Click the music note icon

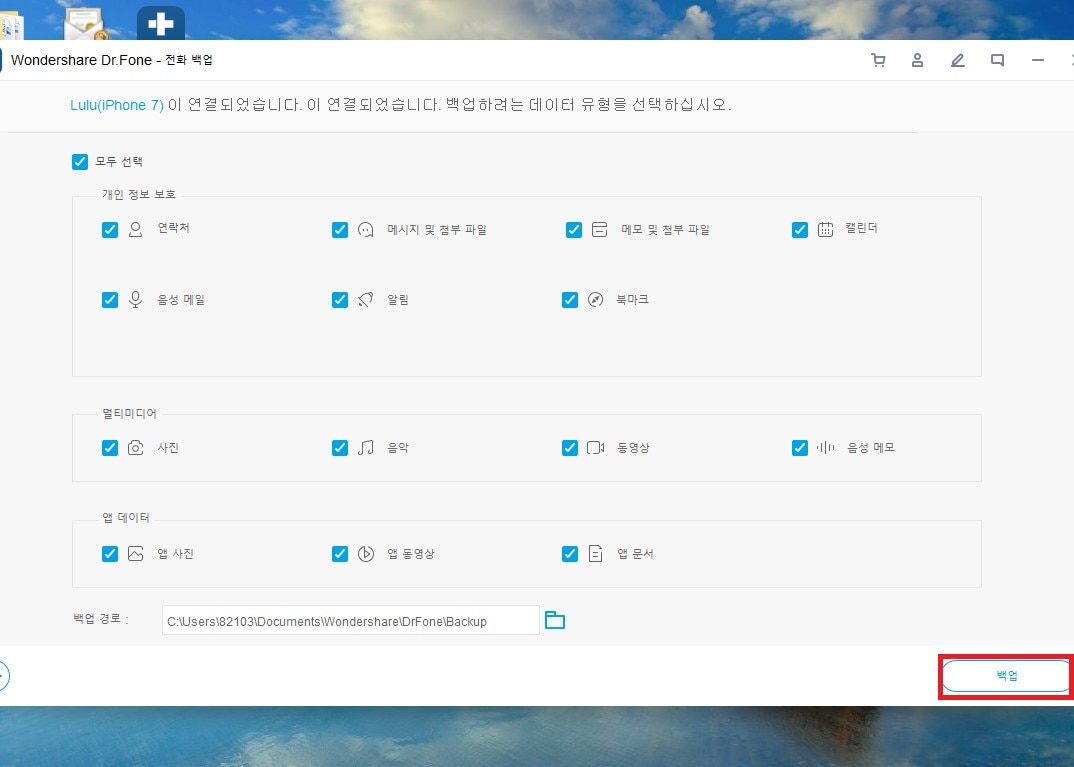click(x=366, y=447)
